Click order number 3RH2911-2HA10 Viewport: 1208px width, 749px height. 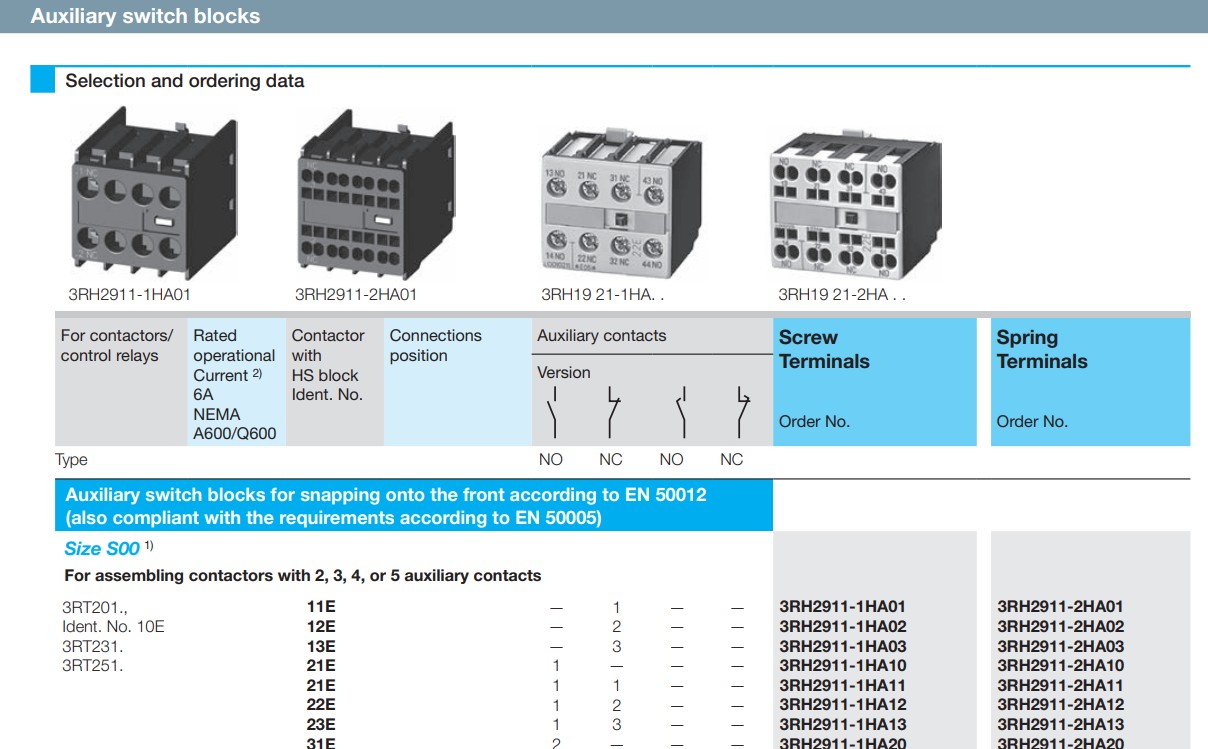(1060, 666)
